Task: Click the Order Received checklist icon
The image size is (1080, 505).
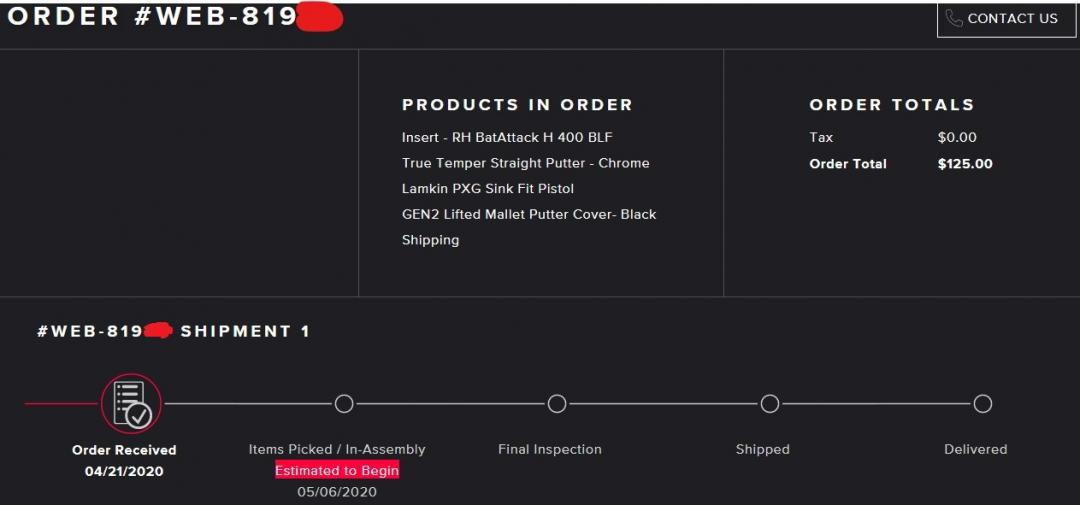Action: pyautogui.click(x=131, y=403)
